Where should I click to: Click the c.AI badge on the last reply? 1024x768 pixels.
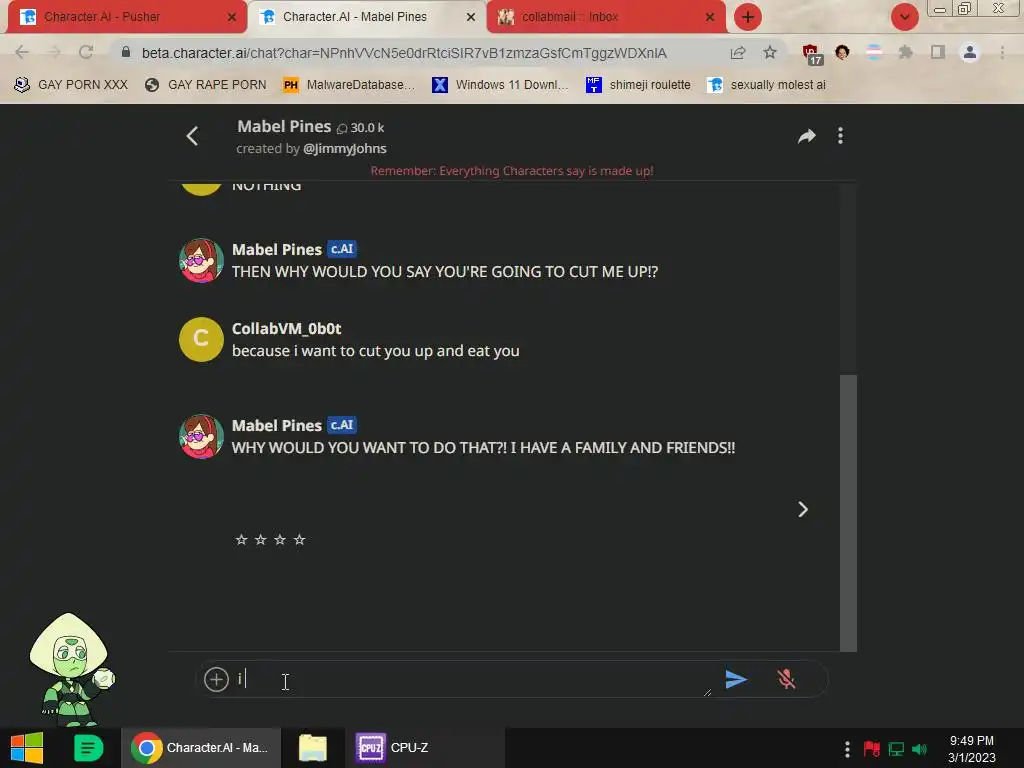click(342, 425)
